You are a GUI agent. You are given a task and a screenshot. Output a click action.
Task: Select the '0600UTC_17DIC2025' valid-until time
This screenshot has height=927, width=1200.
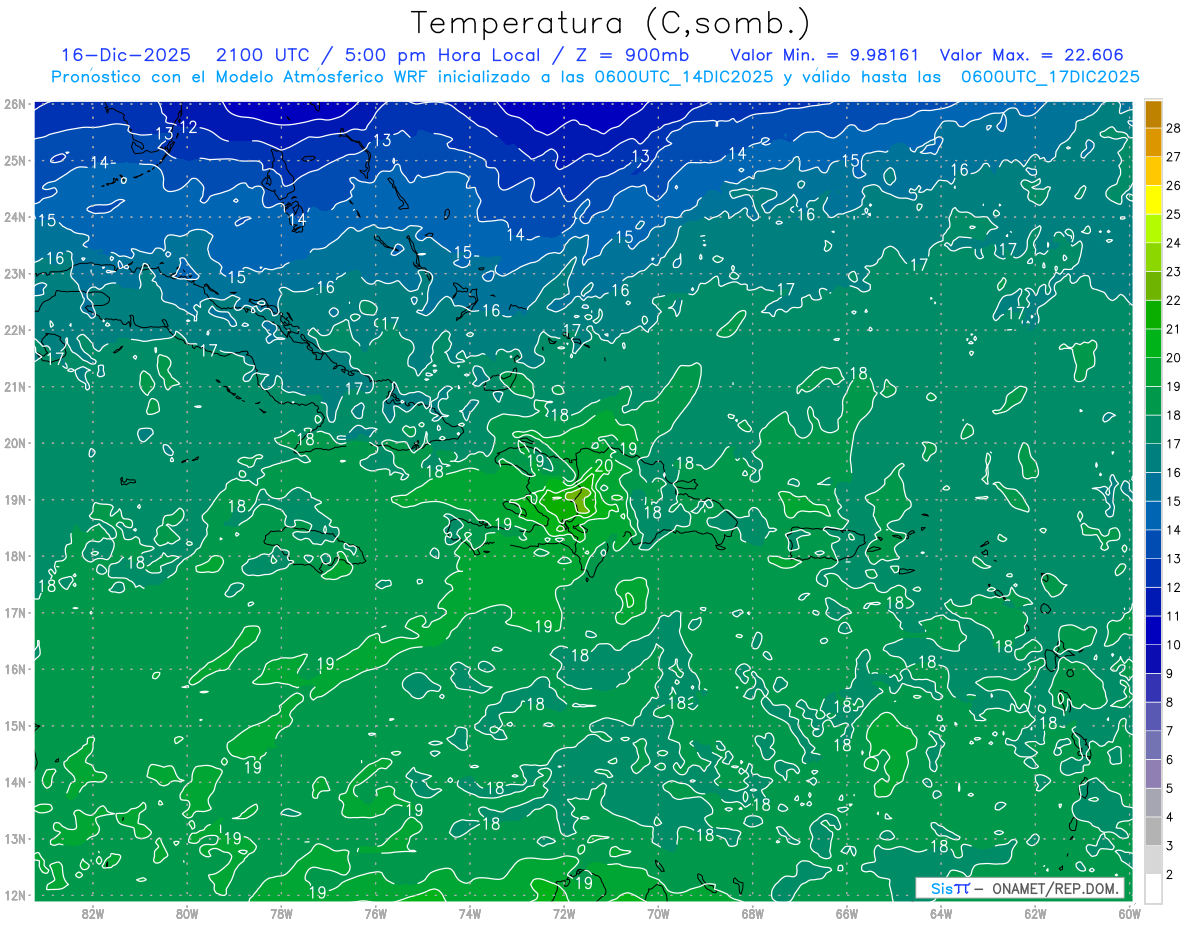pos(1049,77)
